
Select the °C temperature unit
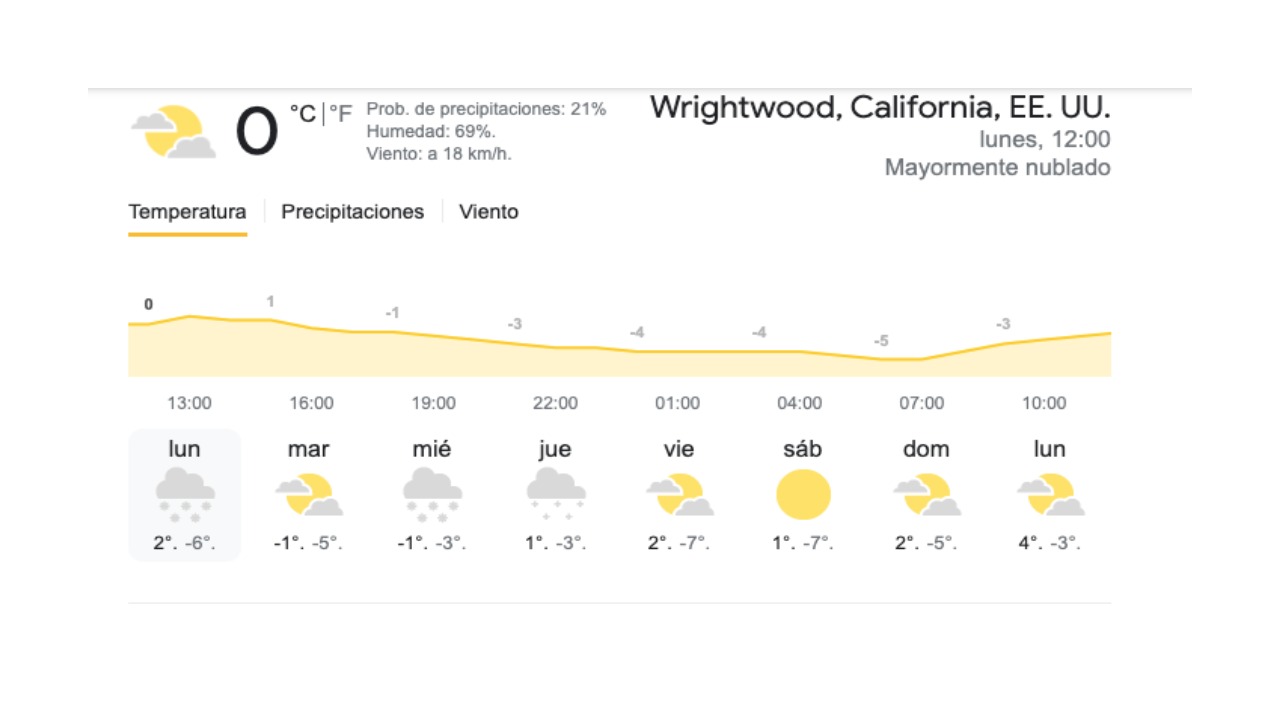click(x=303, y=114)
